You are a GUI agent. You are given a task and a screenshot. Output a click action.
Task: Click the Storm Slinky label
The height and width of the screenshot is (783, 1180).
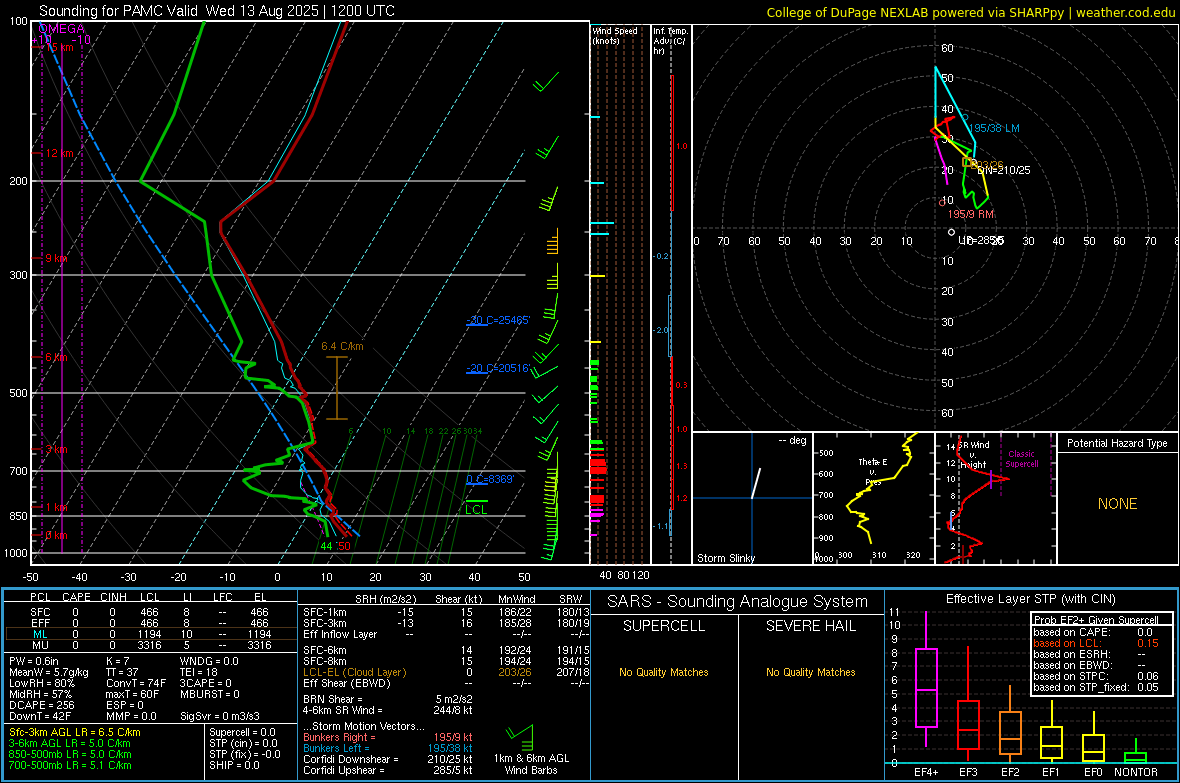tap(725, 558)
